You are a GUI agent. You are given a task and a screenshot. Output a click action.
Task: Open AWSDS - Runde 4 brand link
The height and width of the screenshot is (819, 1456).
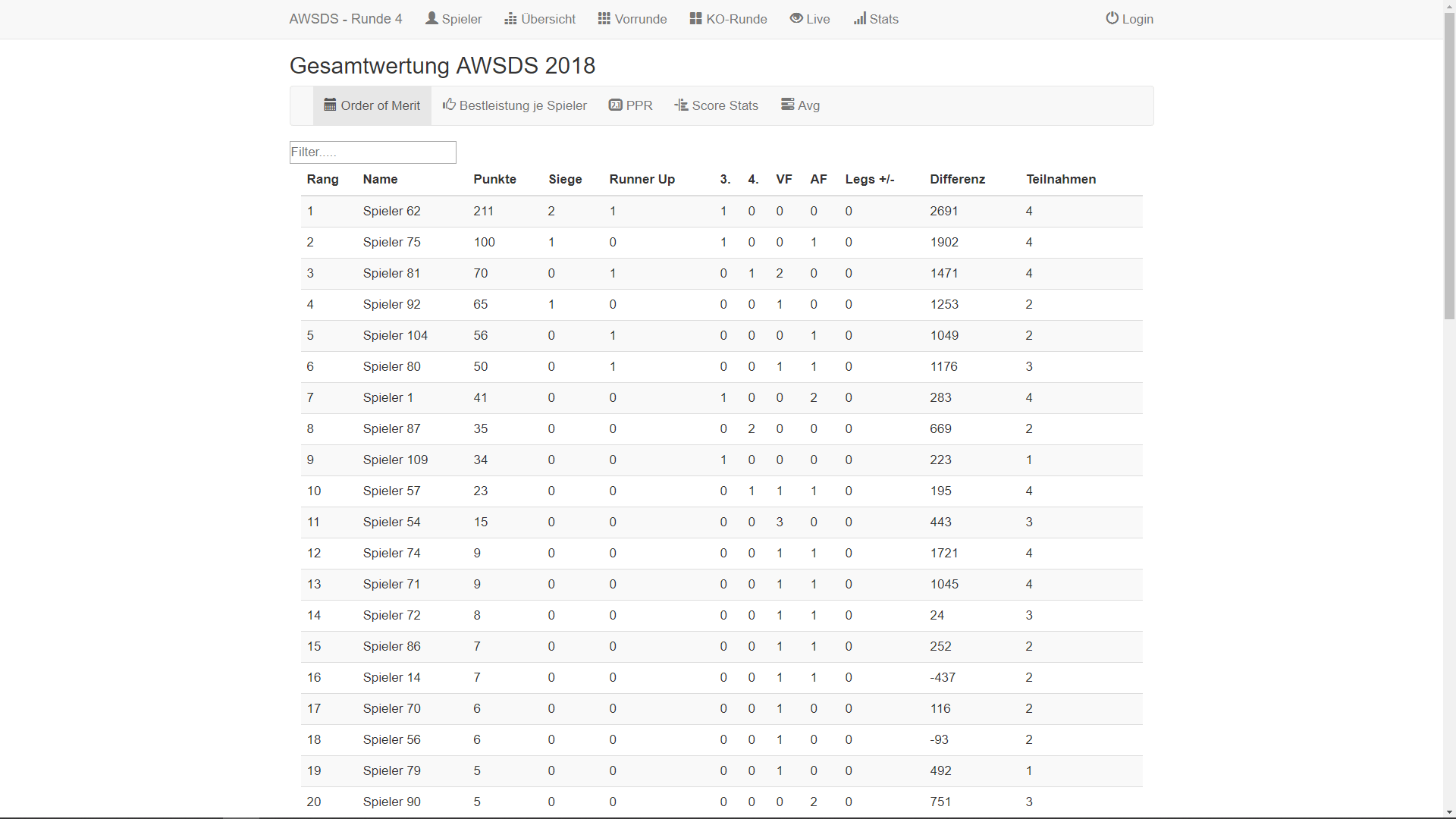[345, 19]
